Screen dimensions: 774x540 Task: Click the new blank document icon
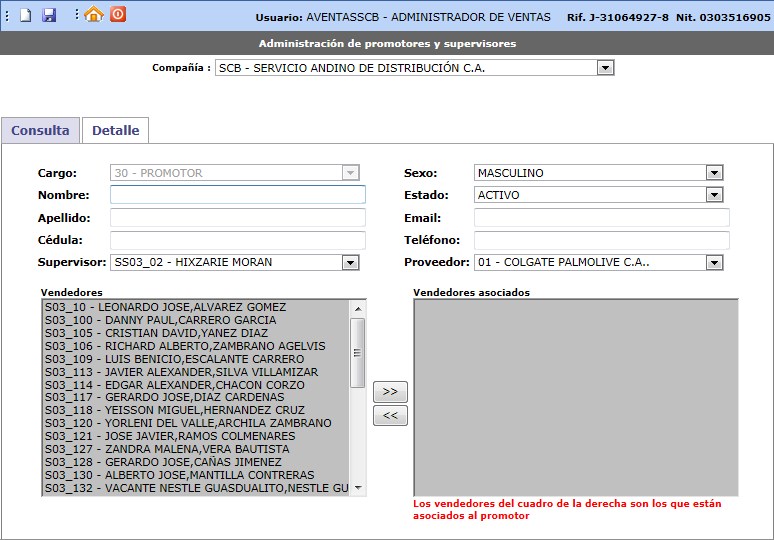click(x=26, y=15)
